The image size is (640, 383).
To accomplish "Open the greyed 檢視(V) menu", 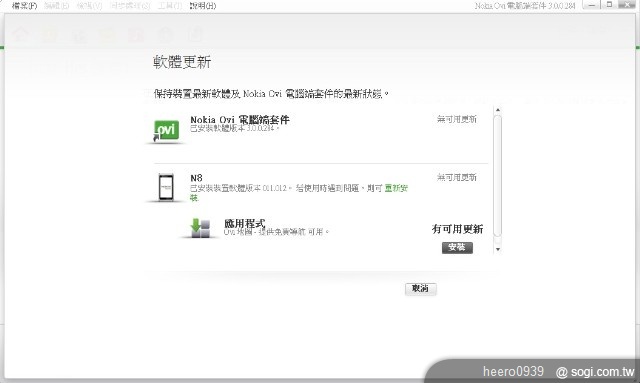I will coord(89,6).
